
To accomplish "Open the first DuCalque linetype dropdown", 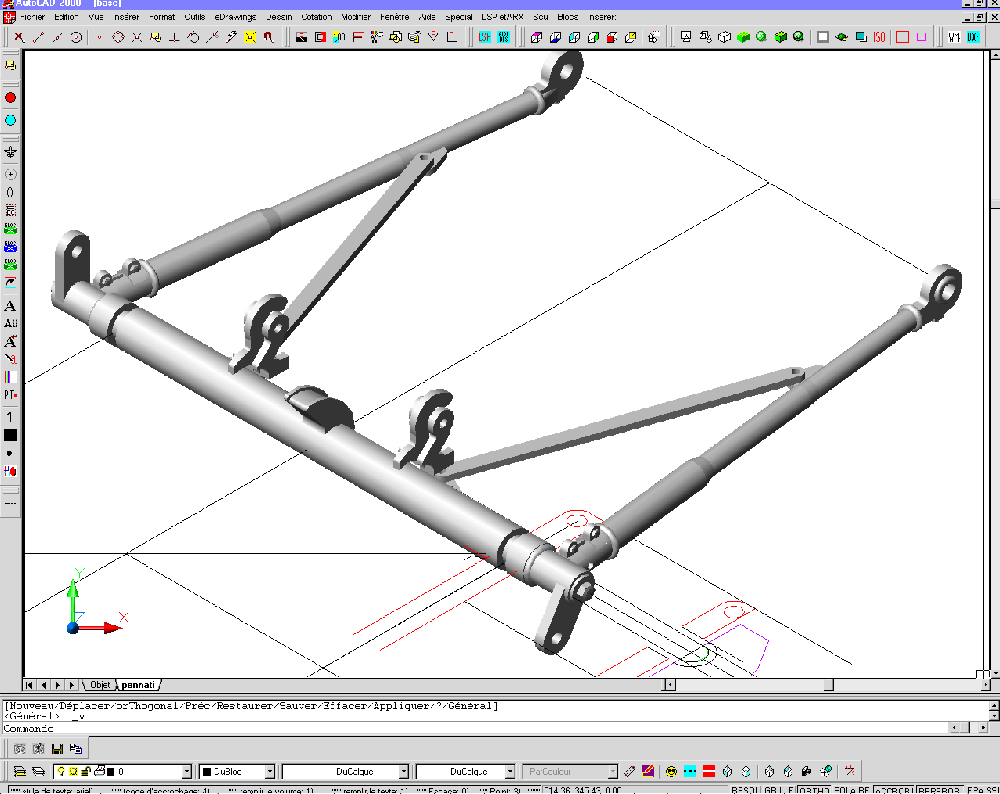I will pos(403,772).
